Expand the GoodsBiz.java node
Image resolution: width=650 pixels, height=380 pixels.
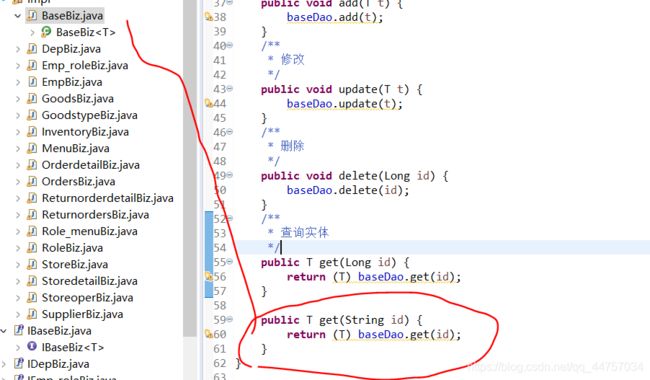17,99
